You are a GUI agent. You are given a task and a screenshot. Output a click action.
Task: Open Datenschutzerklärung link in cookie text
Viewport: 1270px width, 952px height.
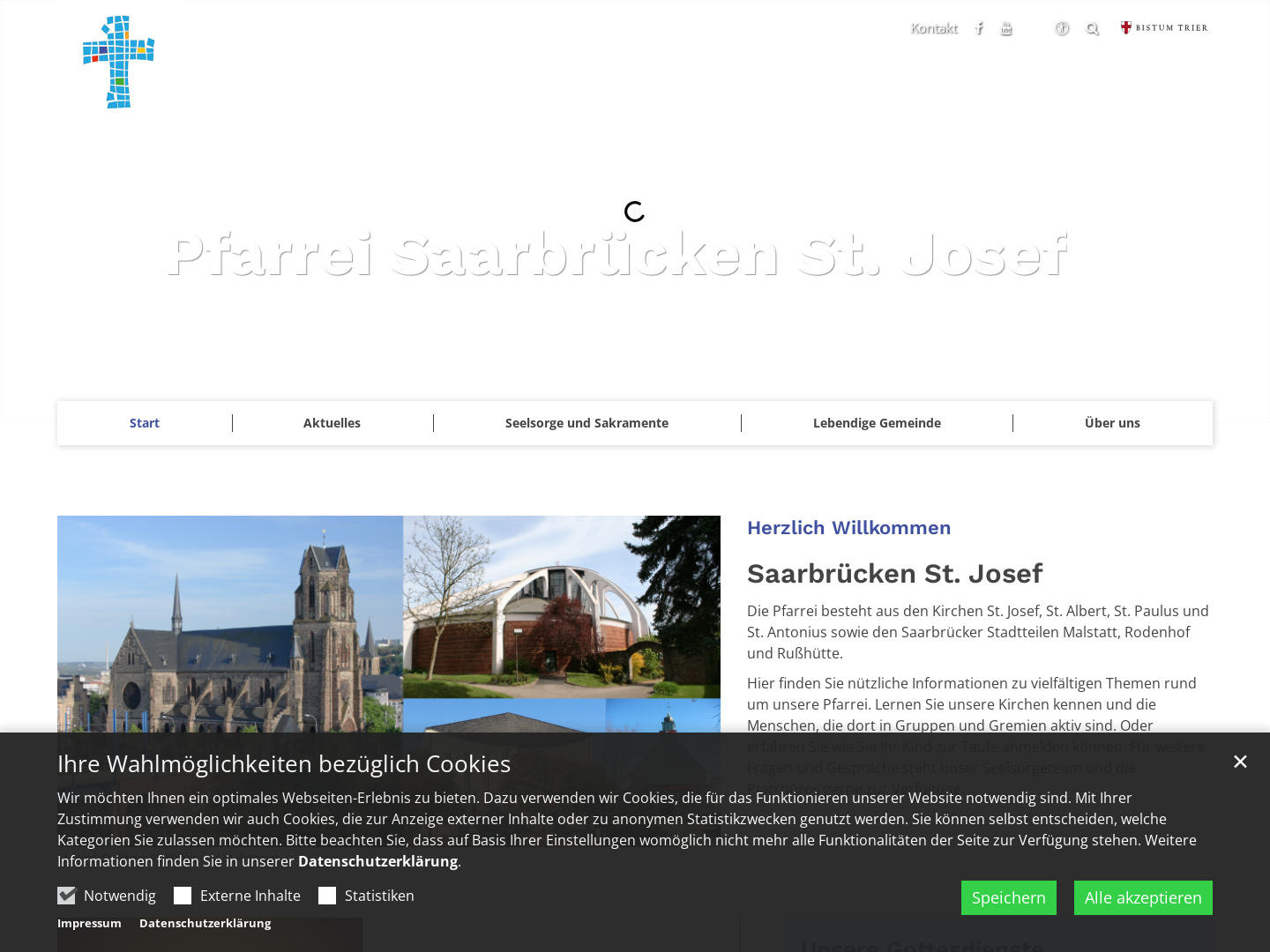click(x=377, y=861)
